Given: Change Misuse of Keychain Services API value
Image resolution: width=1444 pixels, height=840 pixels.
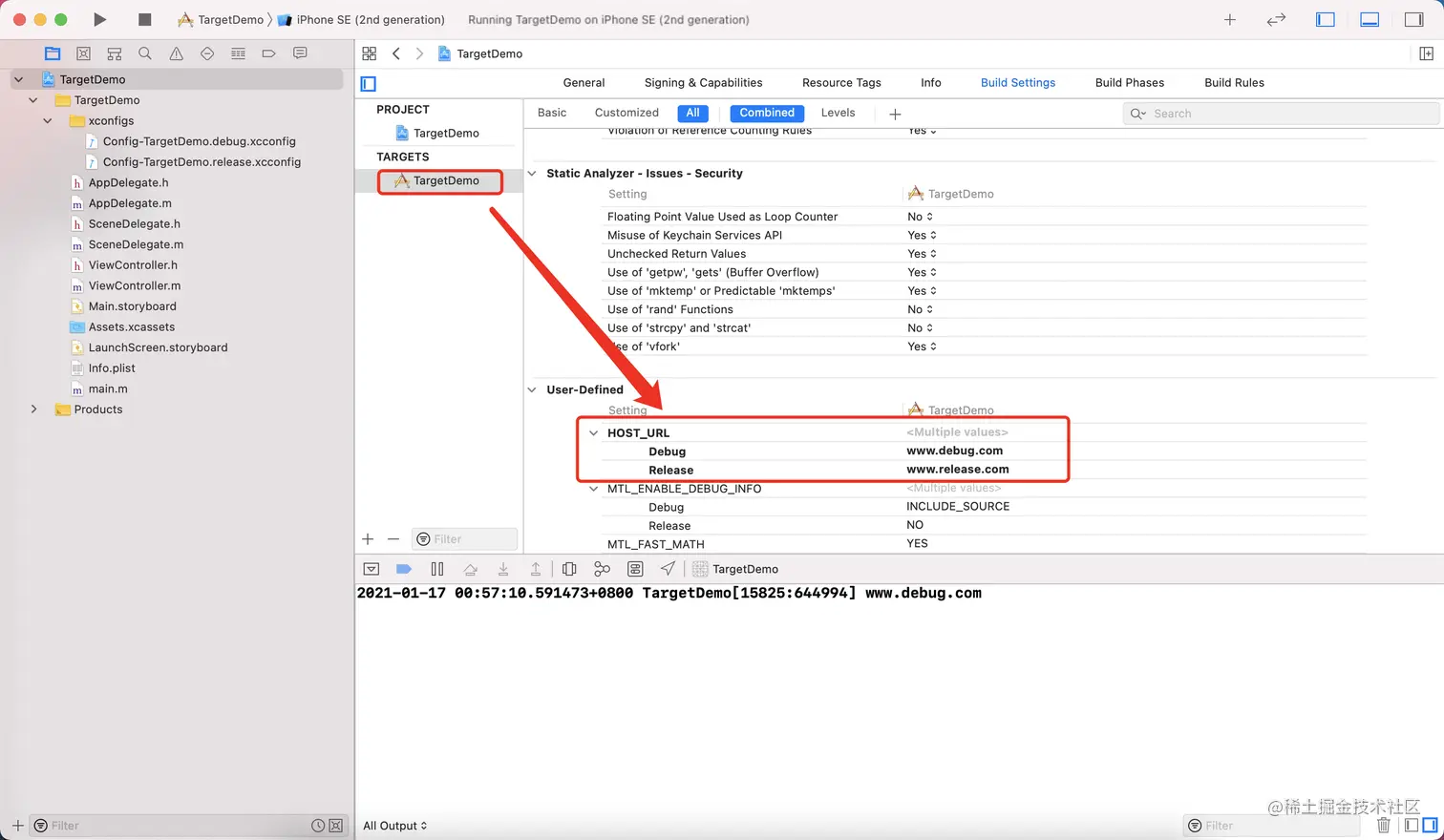Looking at the screenshot, I should click(x=923, y=235).
